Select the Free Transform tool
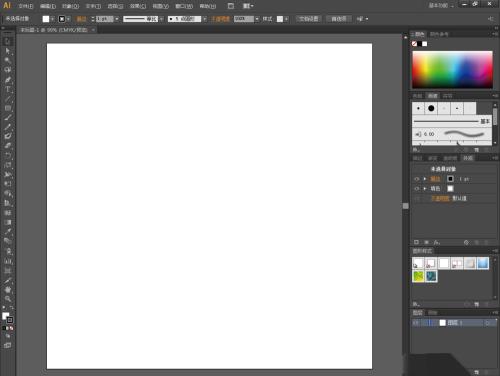This screenshot has width=500, height=376. click(x=8, y=184)
